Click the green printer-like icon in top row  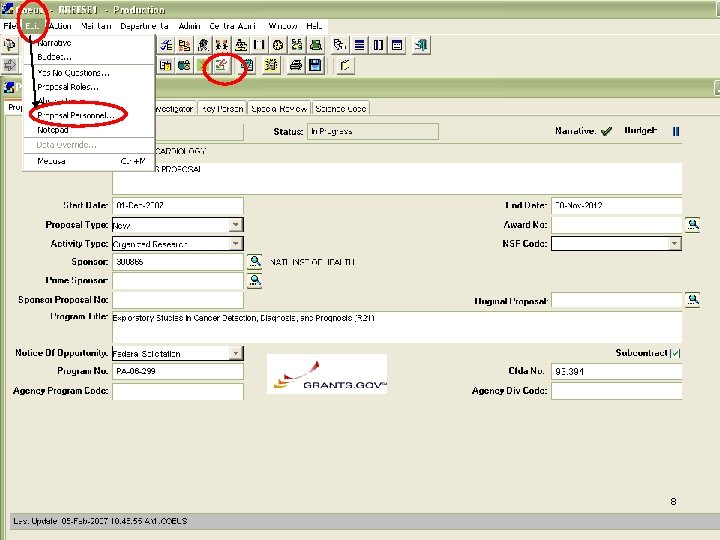pos(315,45)
